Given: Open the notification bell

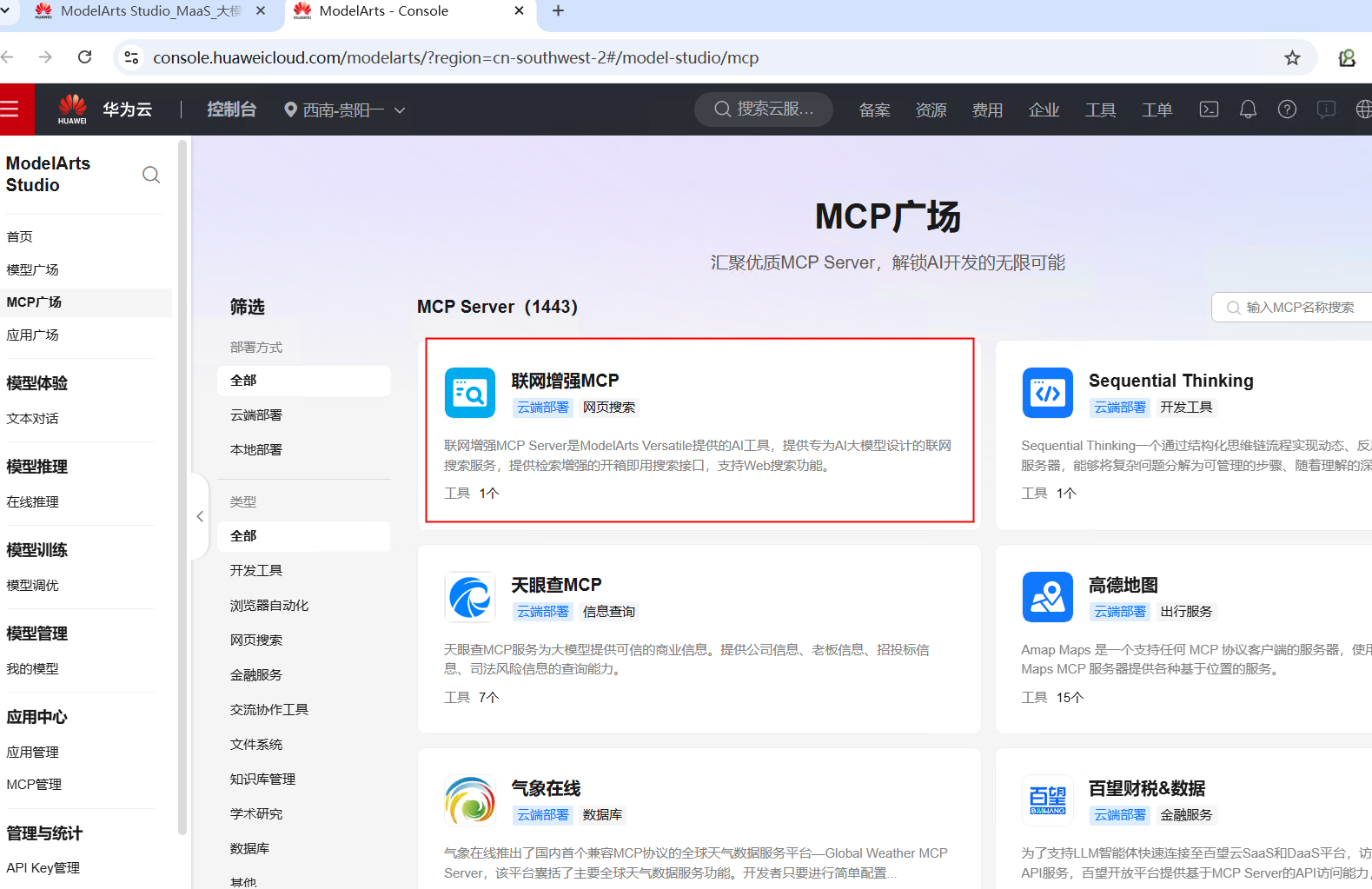Looking at the screenshot, I should (x=1248, y=109).
